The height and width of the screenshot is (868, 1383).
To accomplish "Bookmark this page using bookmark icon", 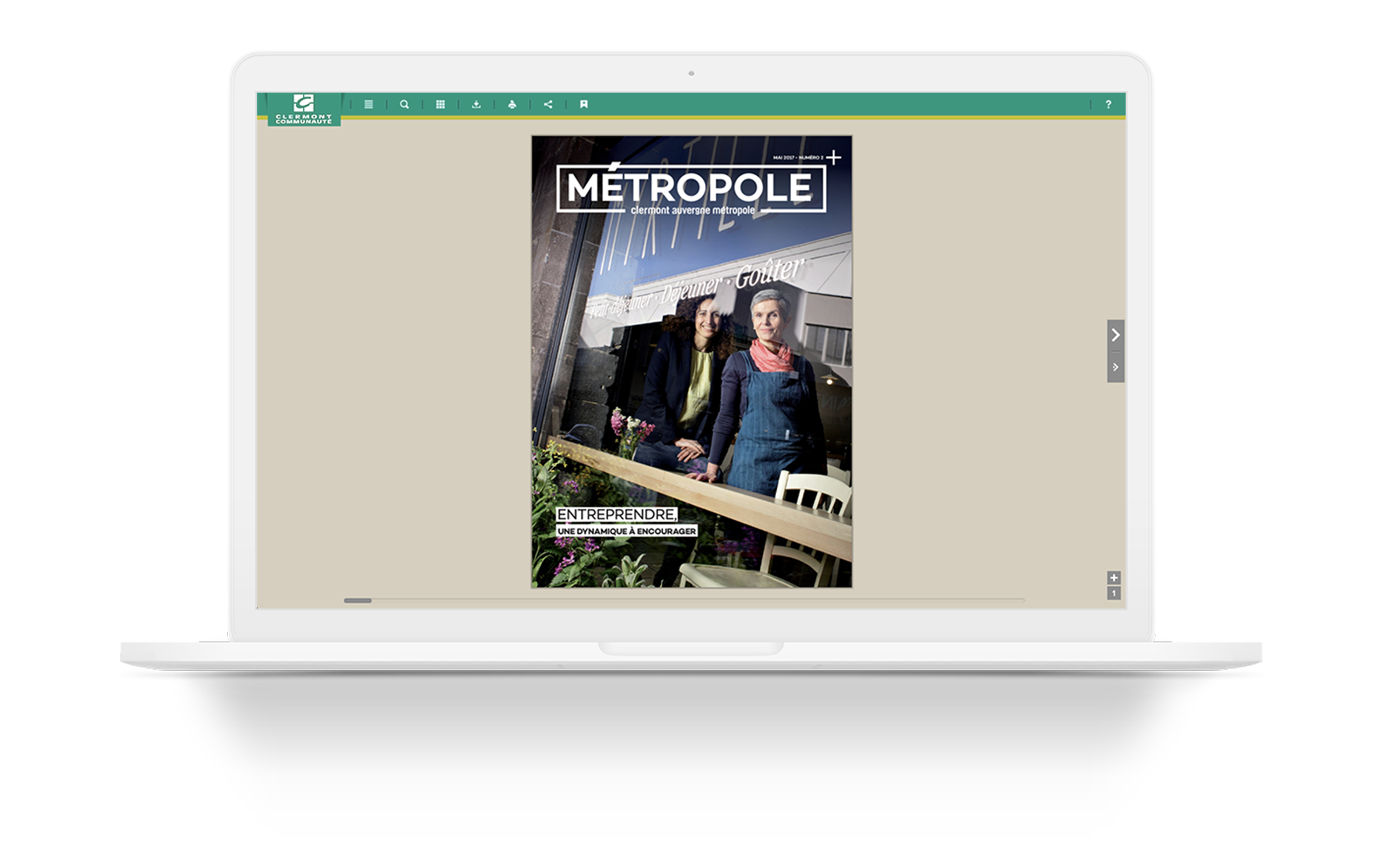I will [x=584, y=105].
